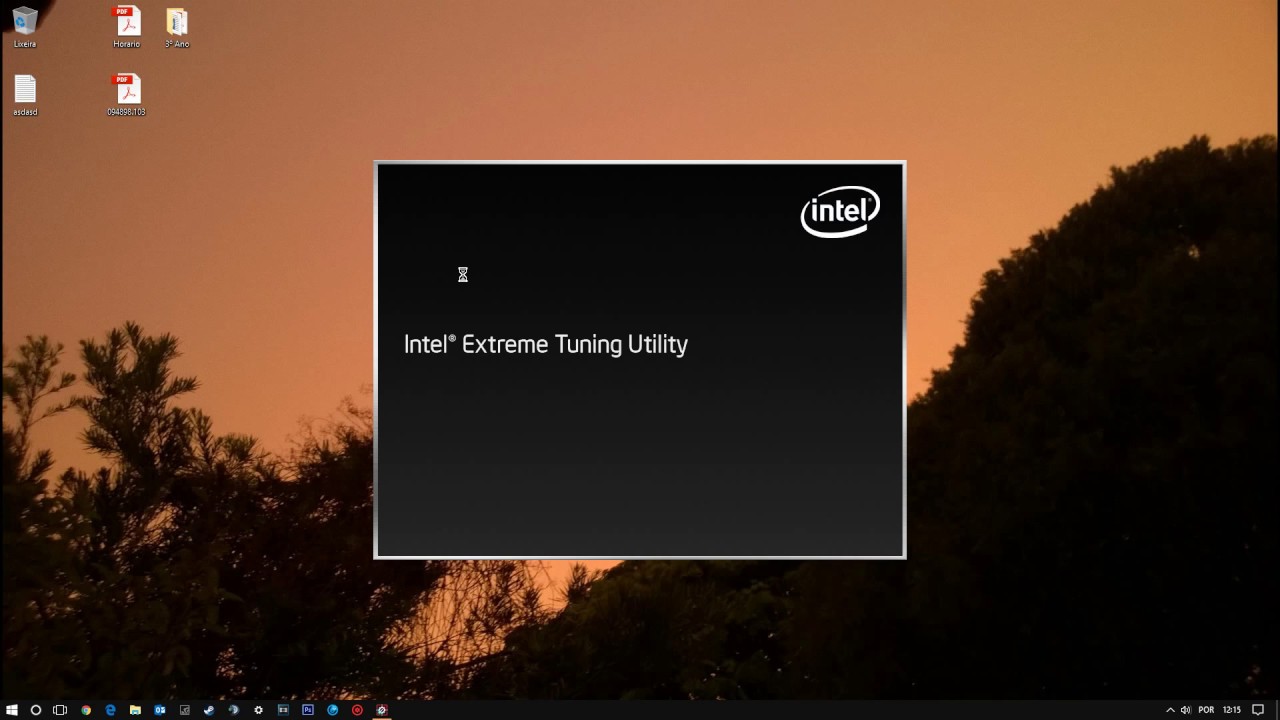The height and width of the screenshot is (720, 1280).
Task: Open Photoshop from the taskbar
Action: (308, 710)
